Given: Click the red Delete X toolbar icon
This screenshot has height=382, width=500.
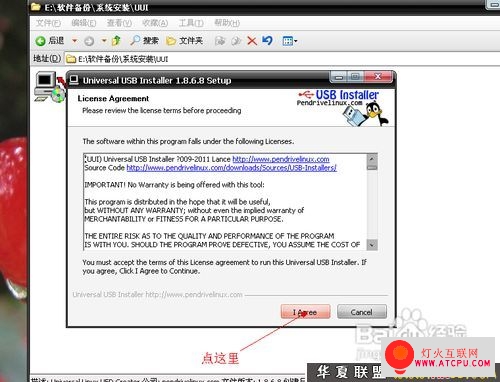Looking at the screenshot, I should click(252, 41).
